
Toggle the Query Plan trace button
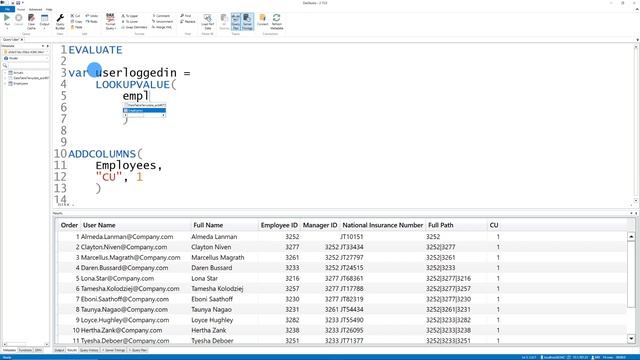236,22
